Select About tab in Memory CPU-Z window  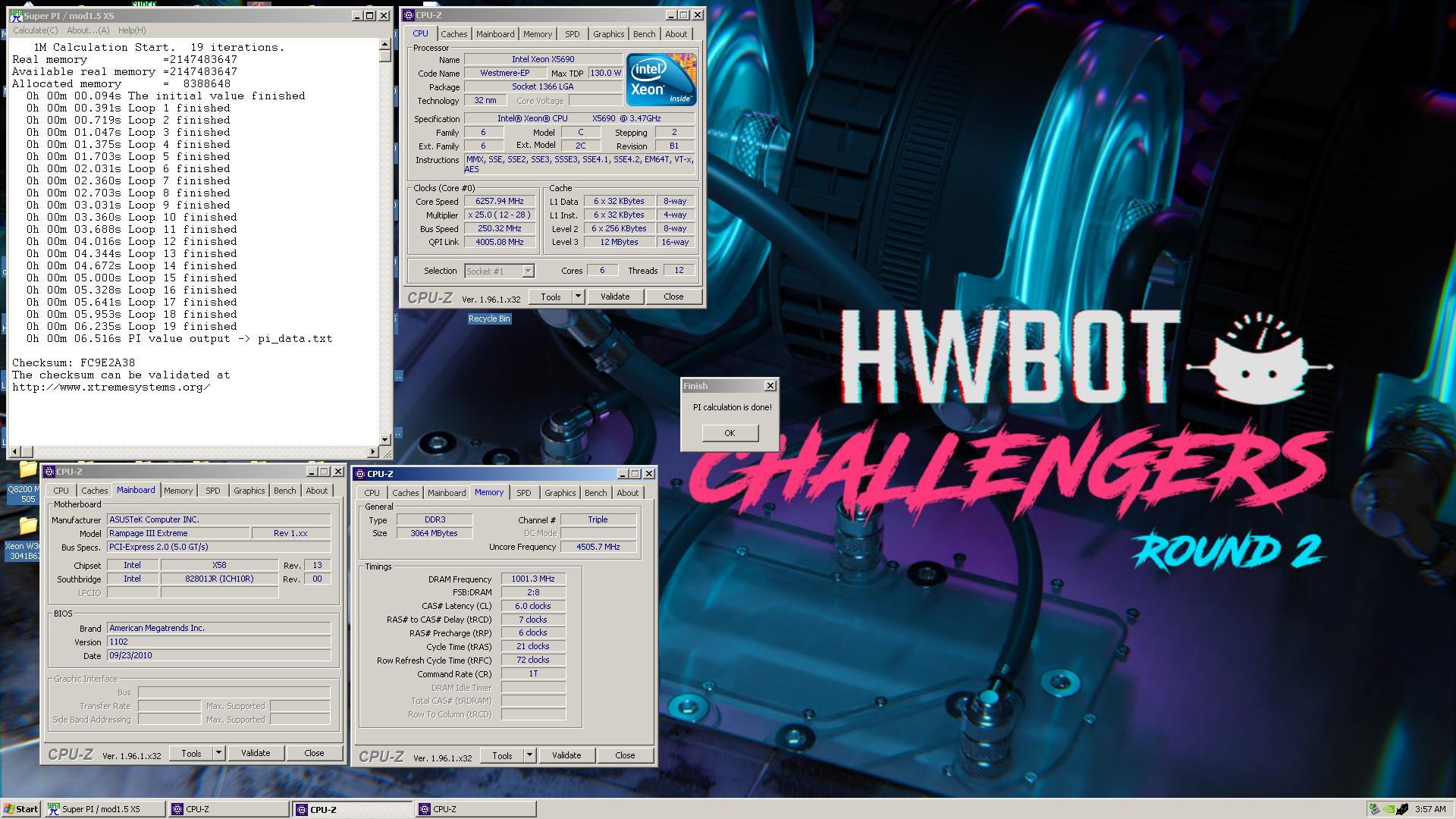tap(627, 493)
